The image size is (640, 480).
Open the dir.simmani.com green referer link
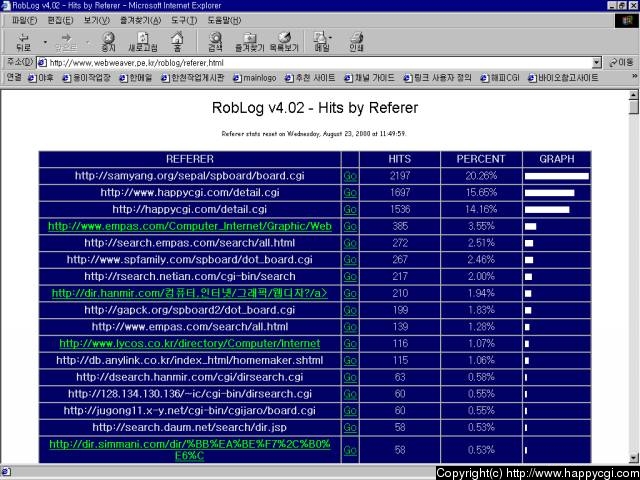click(x=190, y=449)
